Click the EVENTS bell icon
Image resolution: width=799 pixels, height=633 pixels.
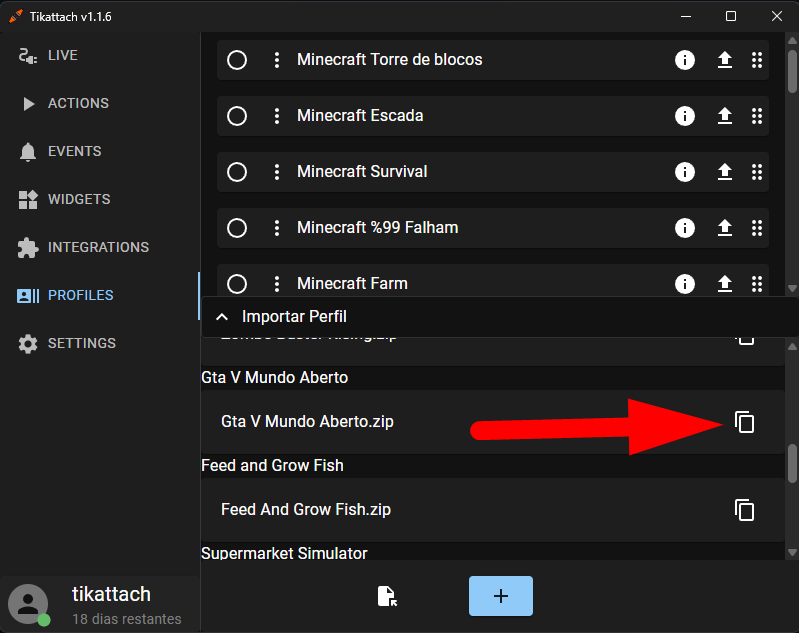click(x=28, y=152)
